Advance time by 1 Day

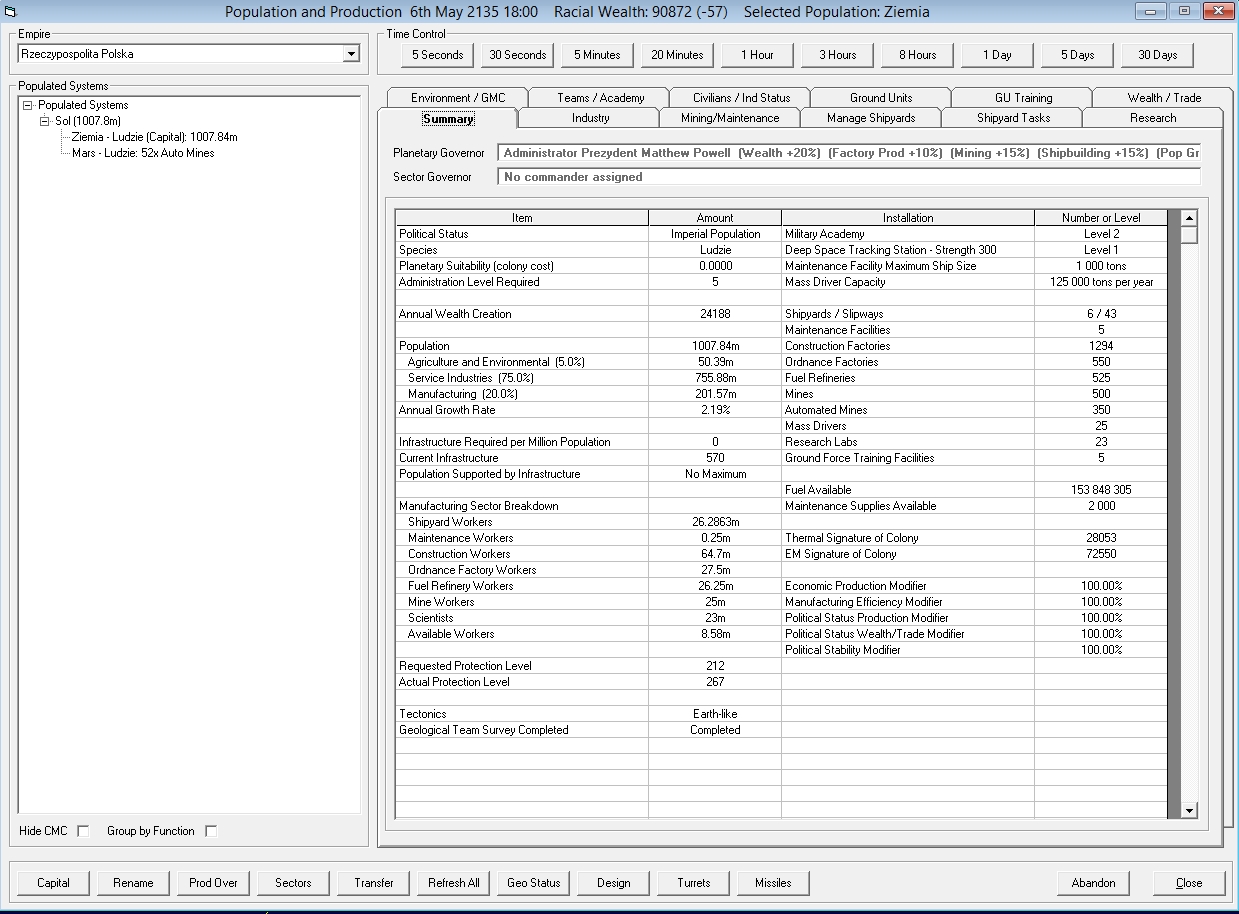(x=997, y=55)
